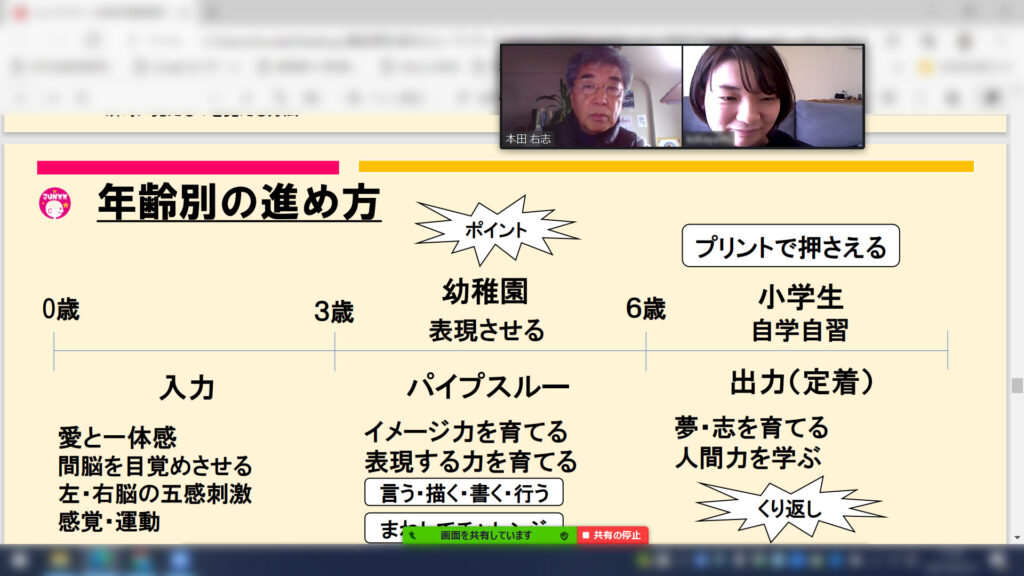Stop sharing with the red 共有の停止 button
Image resolution: width=1024 pixels, height=576 pixels.
pos(613,536)
